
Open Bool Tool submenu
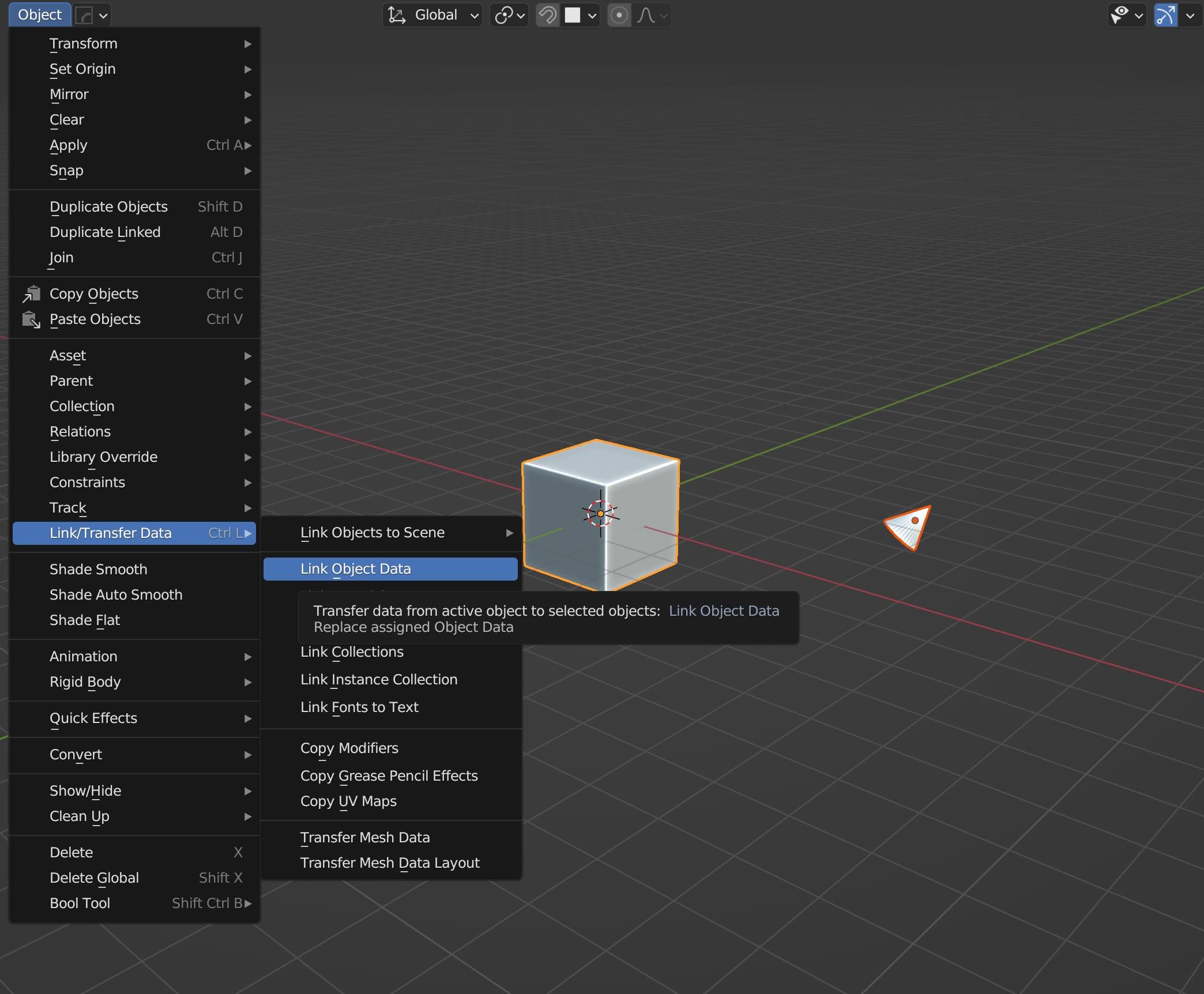tap(134, 903)
